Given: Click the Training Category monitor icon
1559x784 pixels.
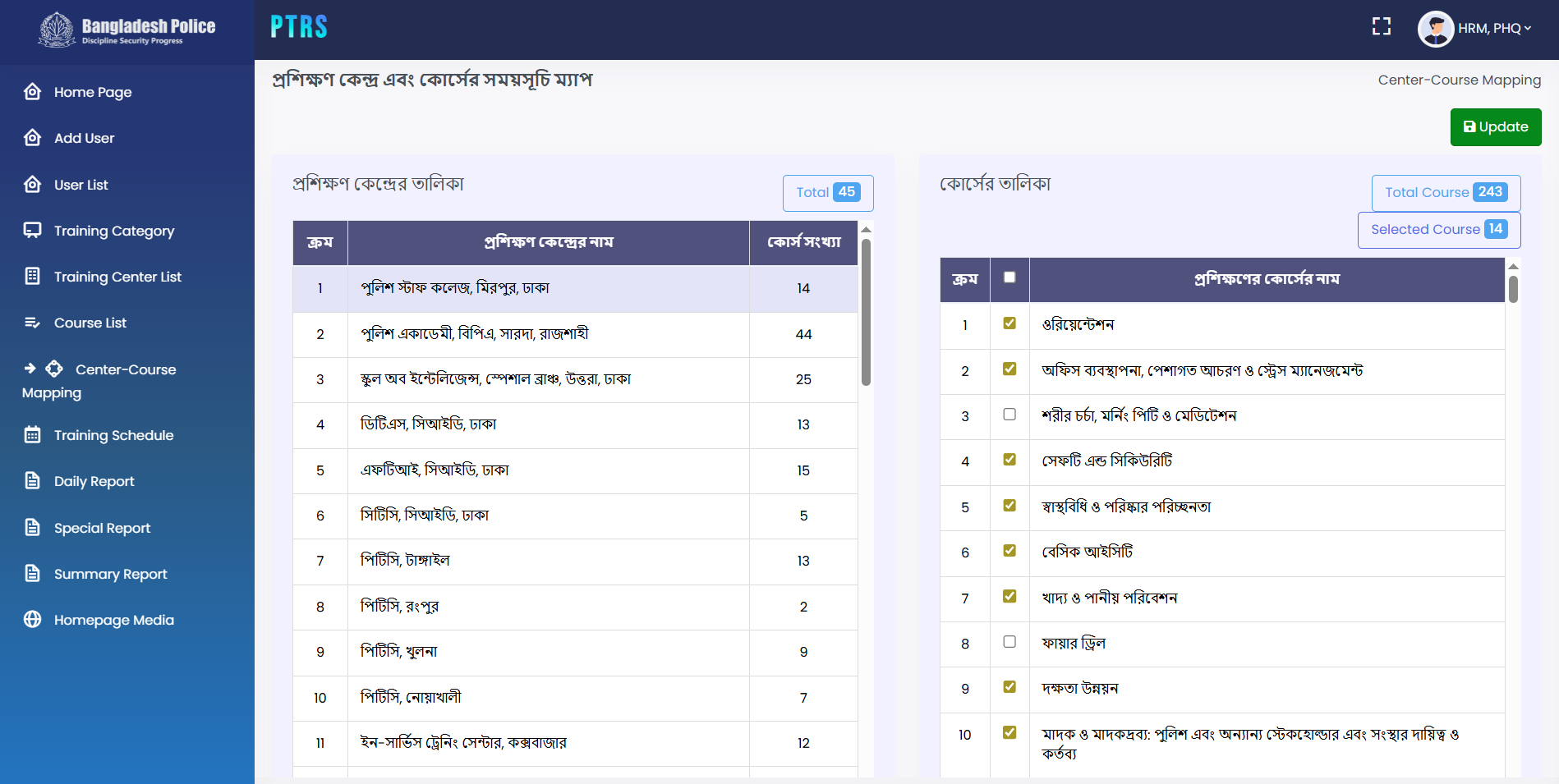Looking at the screenshot, I should point(33,231).
